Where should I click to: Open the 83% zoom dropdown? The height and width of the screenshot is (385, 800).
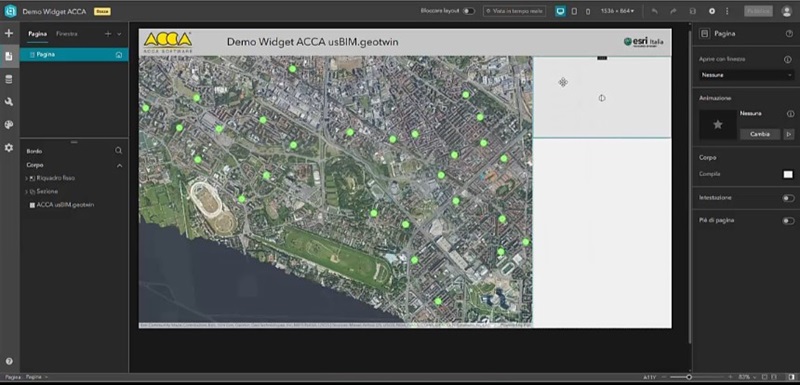click(747, 377)
